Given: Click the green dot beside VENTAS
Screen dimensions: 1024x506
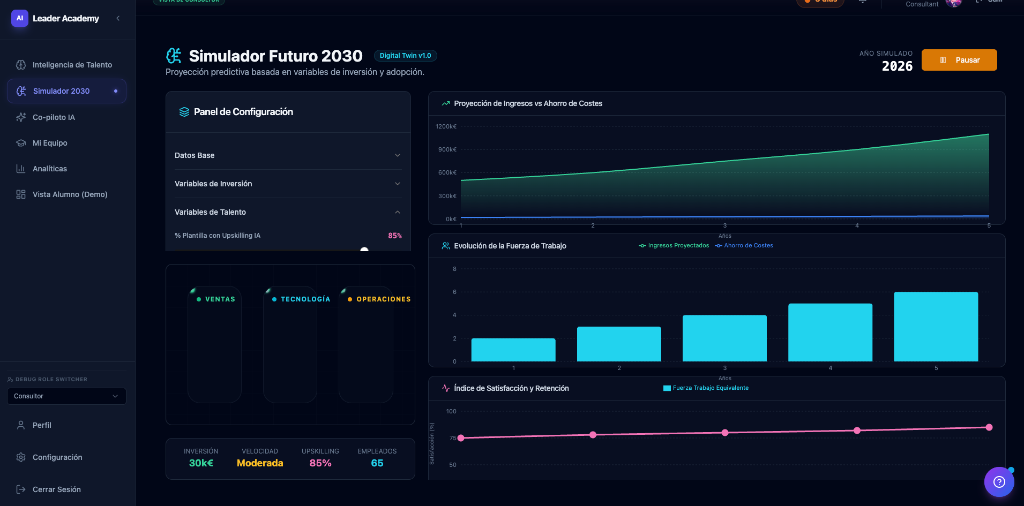Looking at the screenshot, I should (199, 299).
